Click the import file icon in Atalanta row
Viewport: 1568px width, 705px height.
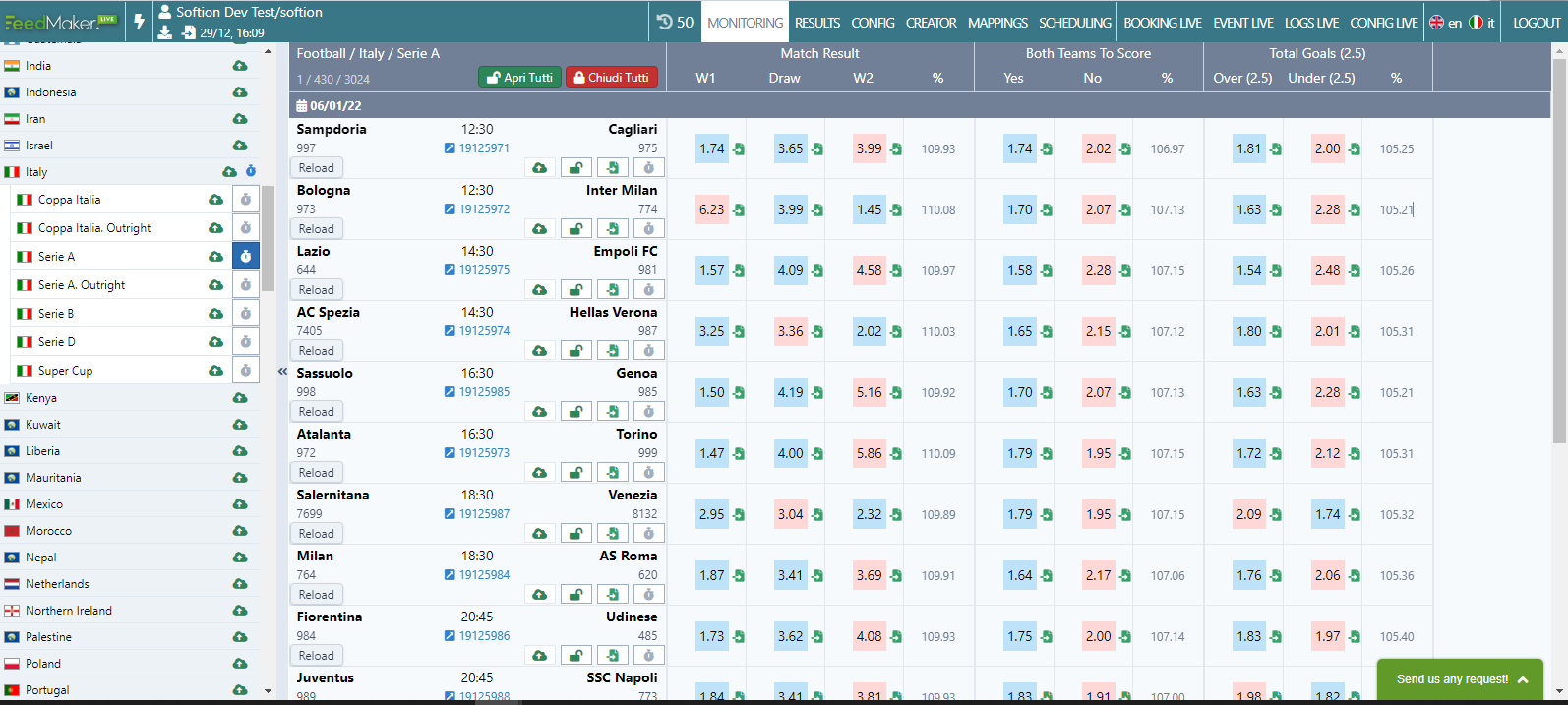coord(612,473)
